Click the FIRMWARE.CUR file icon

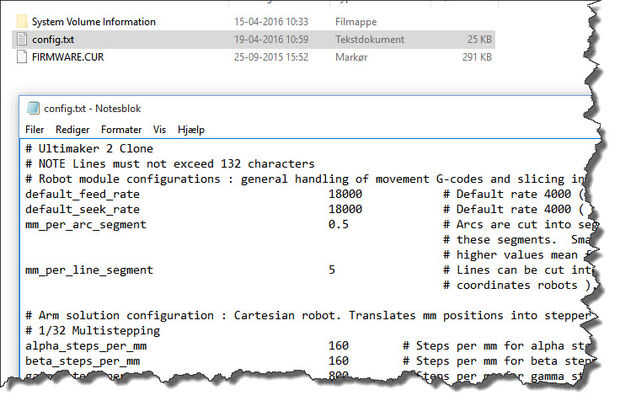pyautogui.click(x=22, y=57)
